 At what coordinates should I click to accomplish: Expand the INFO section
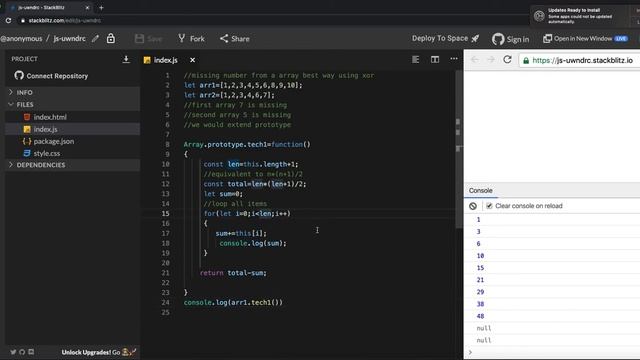tap(72, 93)
